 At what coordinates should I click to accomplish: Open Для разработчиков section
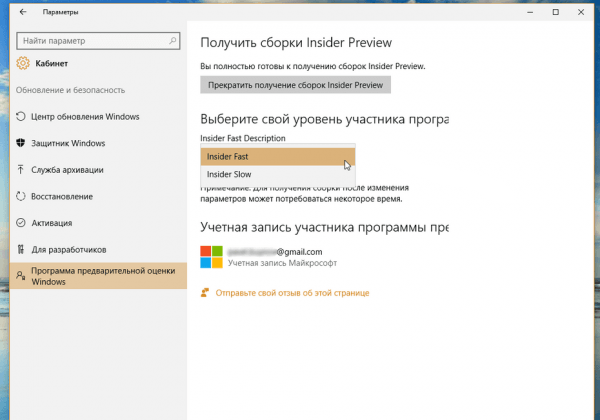(98, 249)
